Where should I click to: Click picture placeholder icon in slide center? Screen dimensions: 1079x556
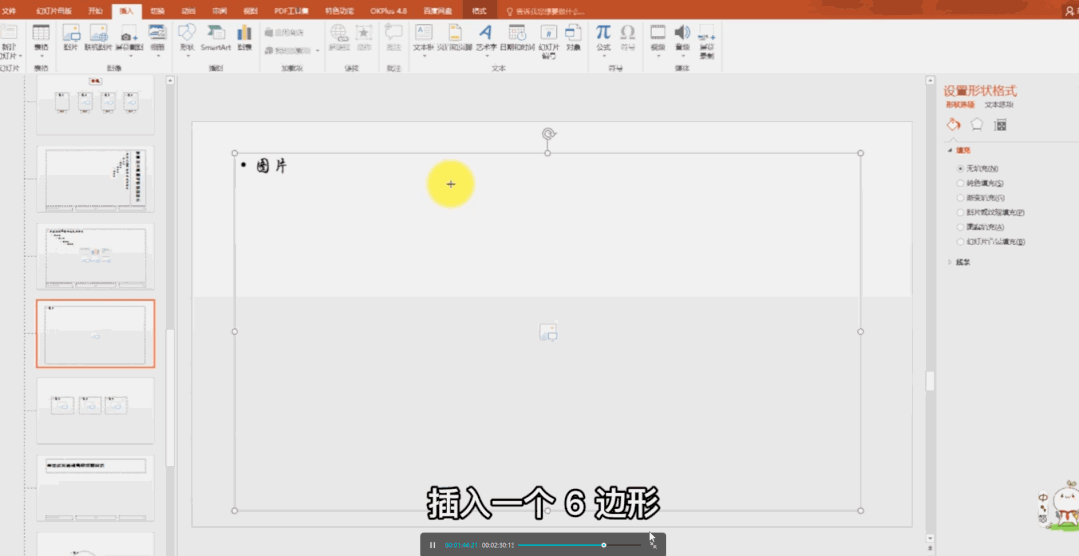[x=548, y=332]
